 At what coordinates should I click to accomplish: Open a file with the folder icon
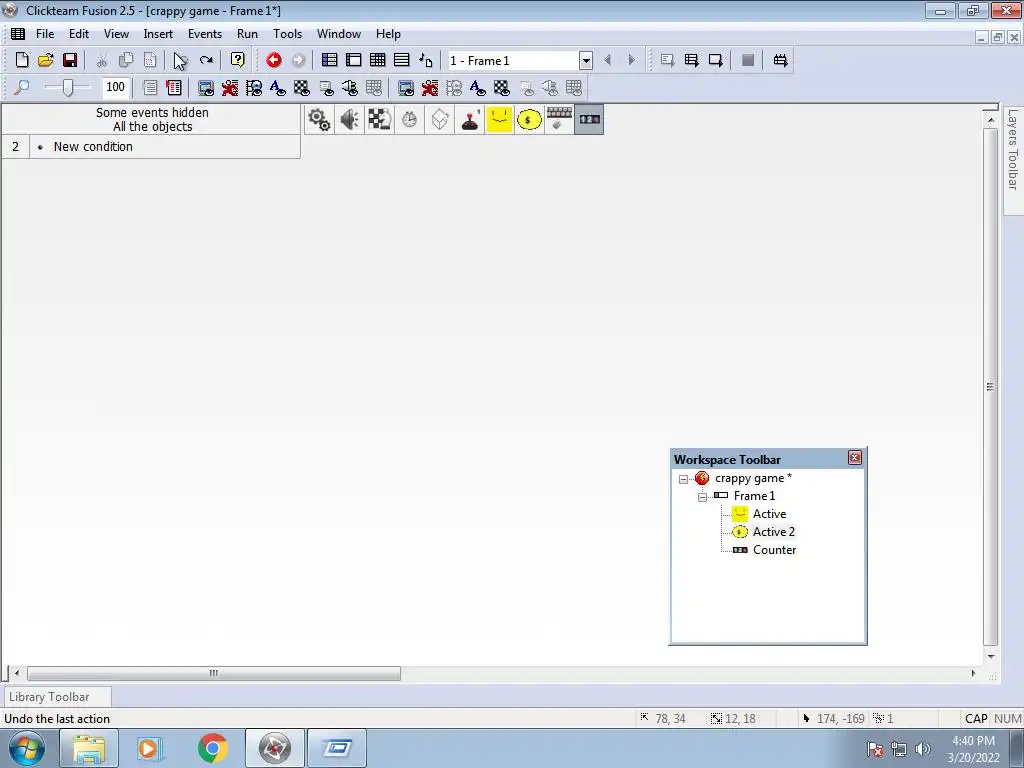(46, 61)
